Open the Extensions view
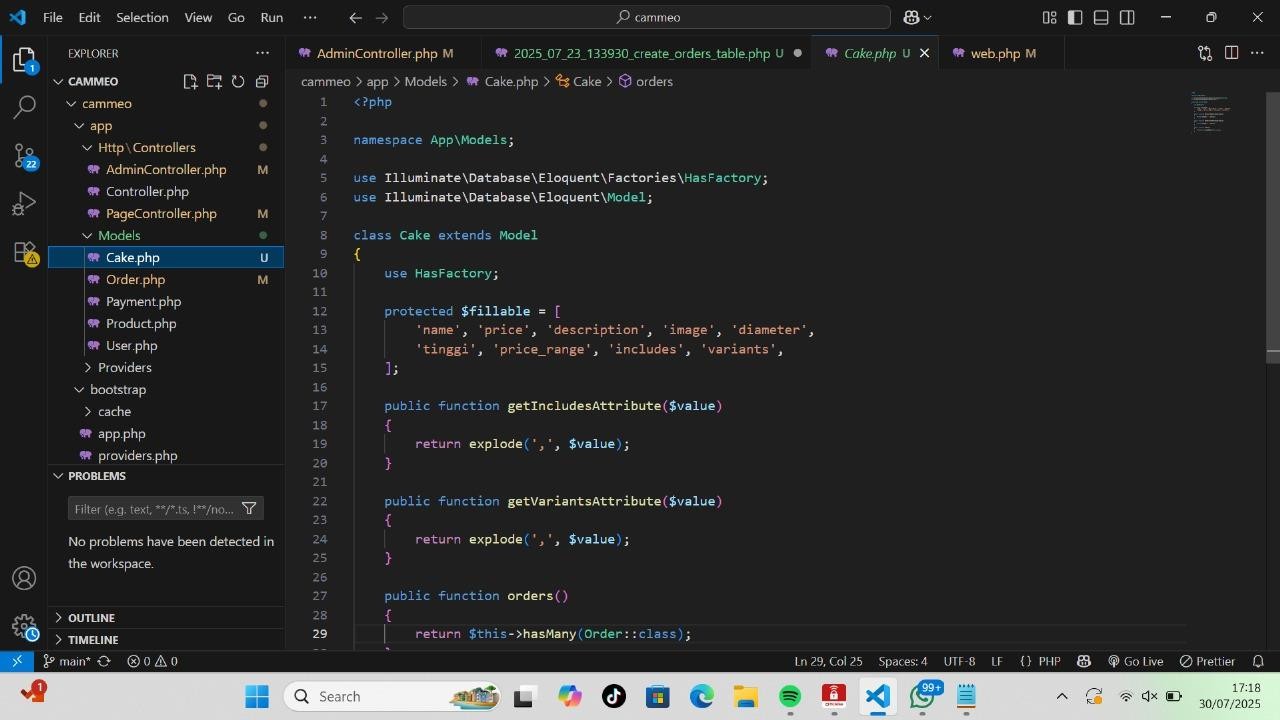Image resolution: width=1280 pixels, height=720 pixels. tap(24, 252)
